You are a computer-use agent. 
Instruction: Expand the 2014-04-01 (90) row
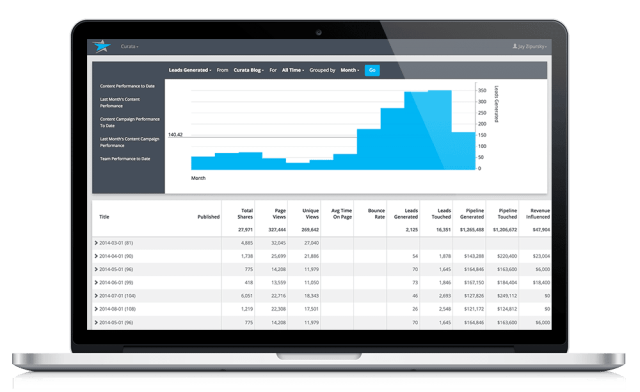coord(96,256)
